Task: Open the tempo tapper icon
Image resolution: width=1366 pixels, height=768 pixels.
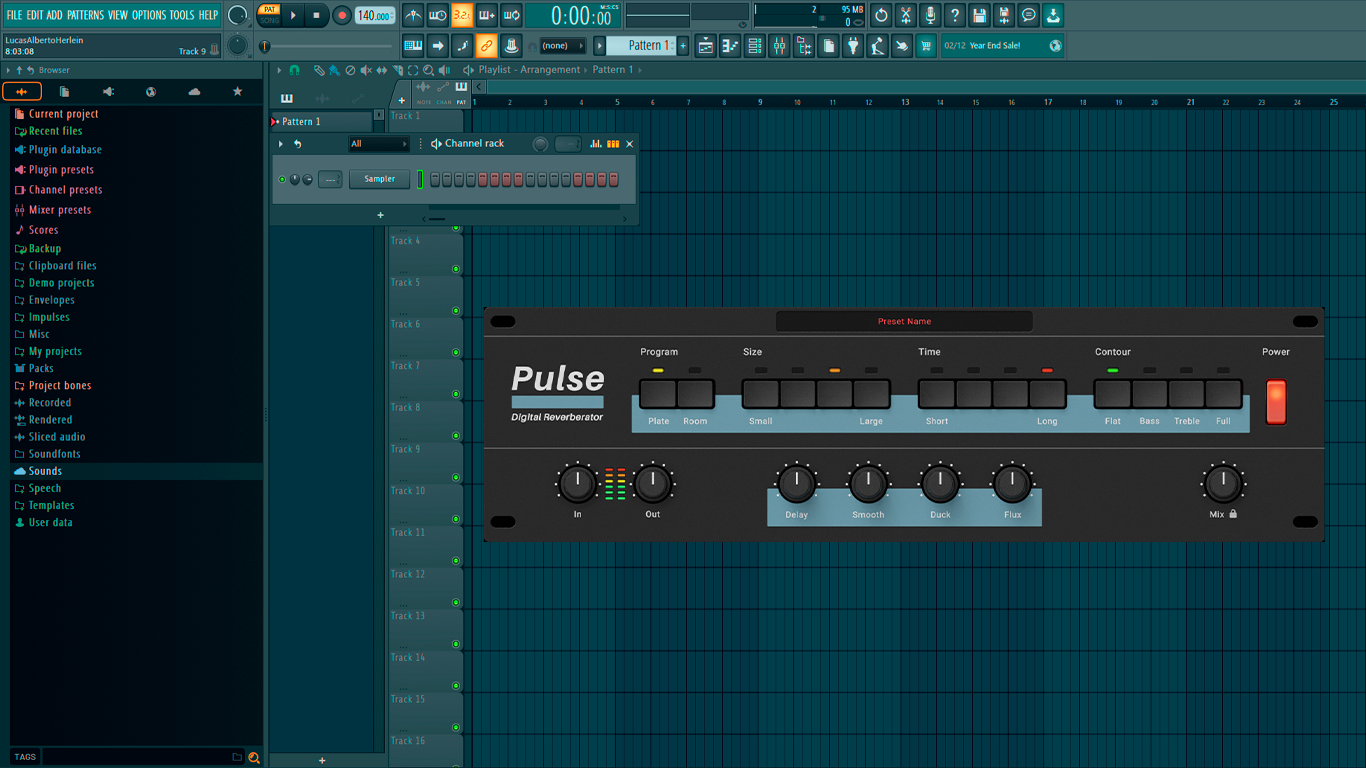Action: point(877,45)
